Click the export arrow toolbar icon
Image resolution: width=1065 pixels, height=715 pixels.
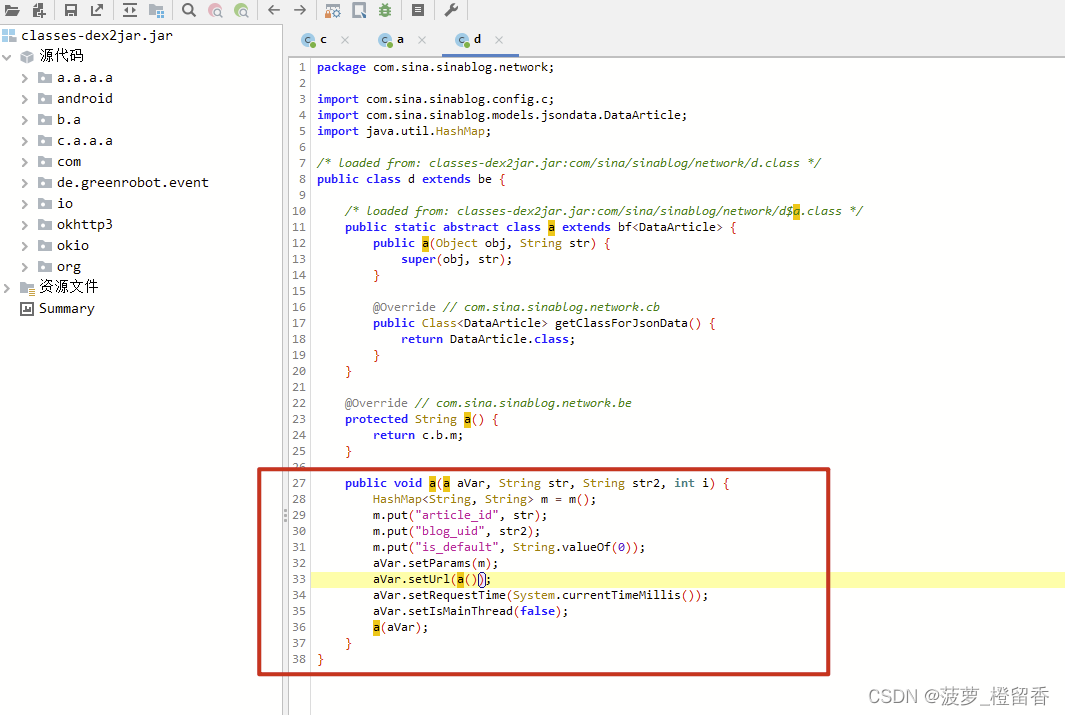[97, 10]
